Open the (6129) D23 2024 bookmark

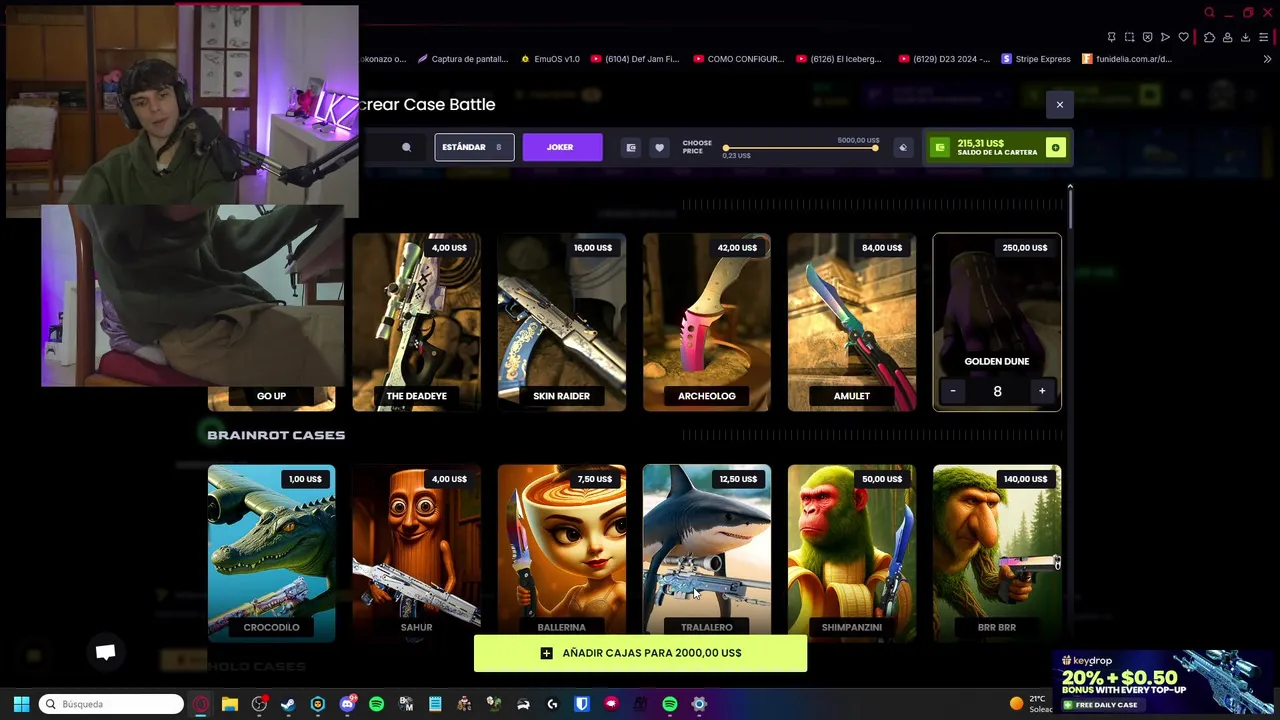pyautogui.click(x=944, y=59)
